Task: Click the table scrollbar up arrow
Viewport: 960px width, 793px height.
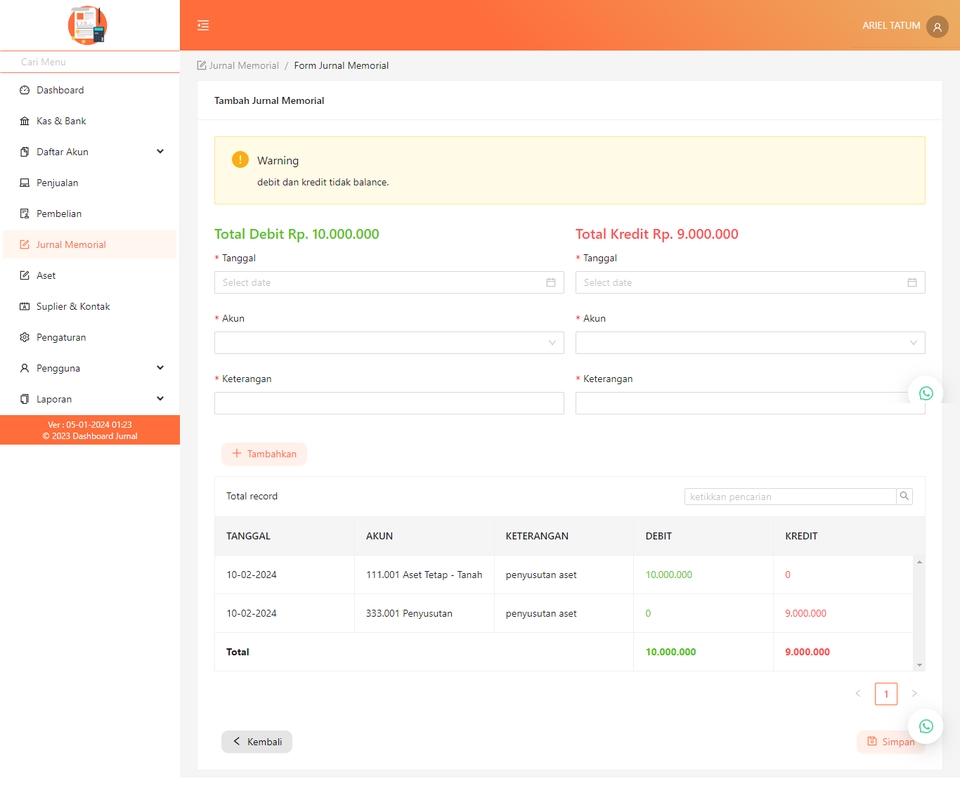Action: tap(919, 562)
